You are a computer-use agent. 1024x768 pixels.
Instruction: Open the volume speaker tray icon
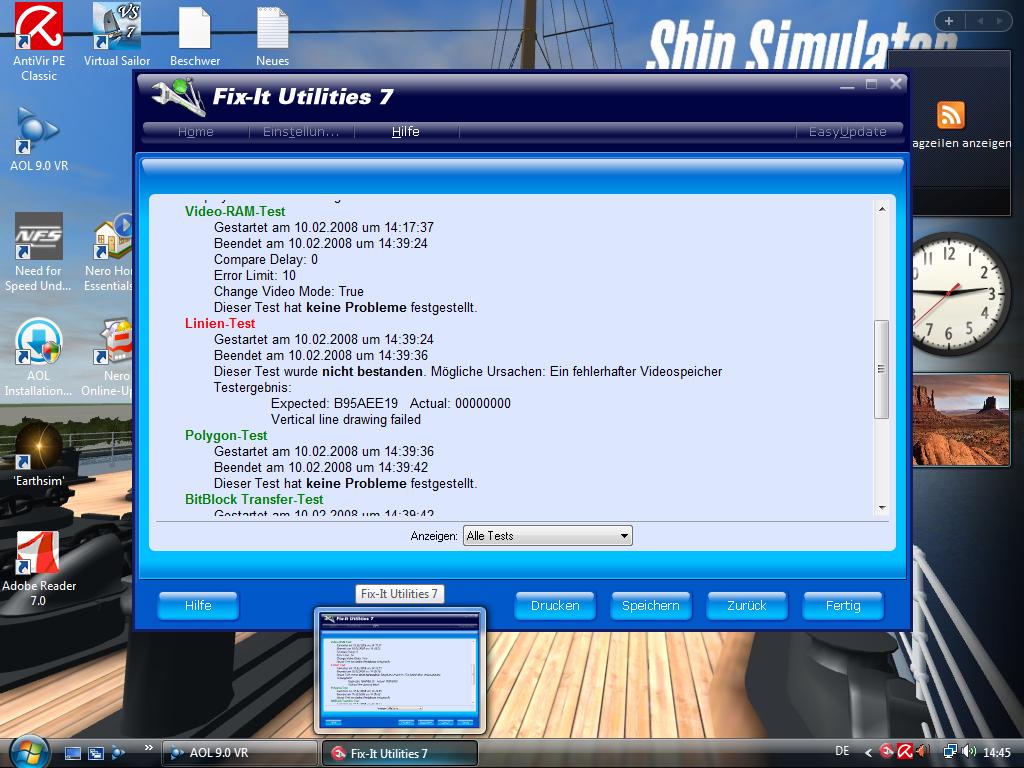click(968, 752)
